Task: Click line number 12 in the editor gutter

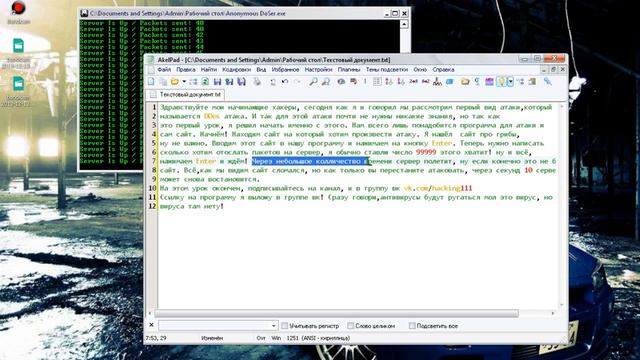Action: pyautogui.click(x=152, y=206)
